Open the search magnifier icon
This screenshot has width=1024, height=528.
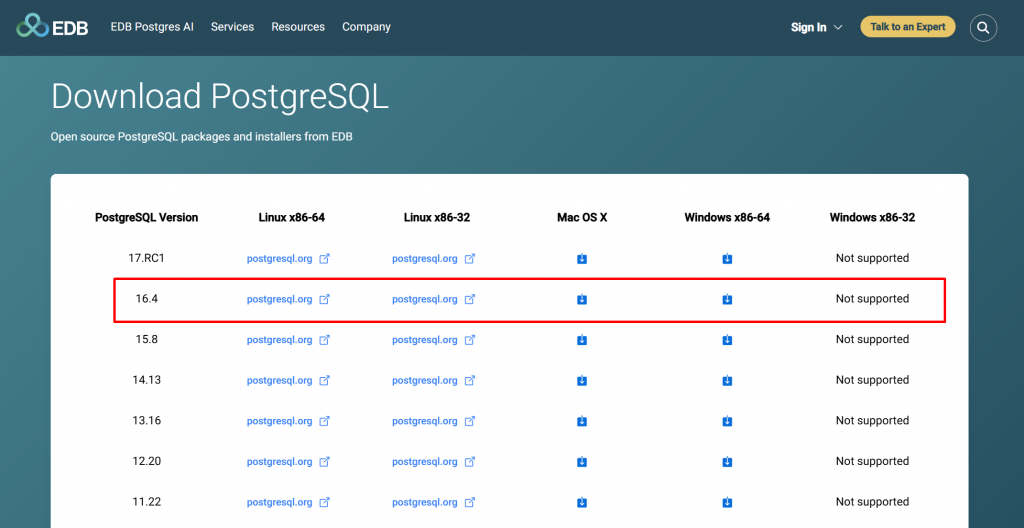coord(983,27)
